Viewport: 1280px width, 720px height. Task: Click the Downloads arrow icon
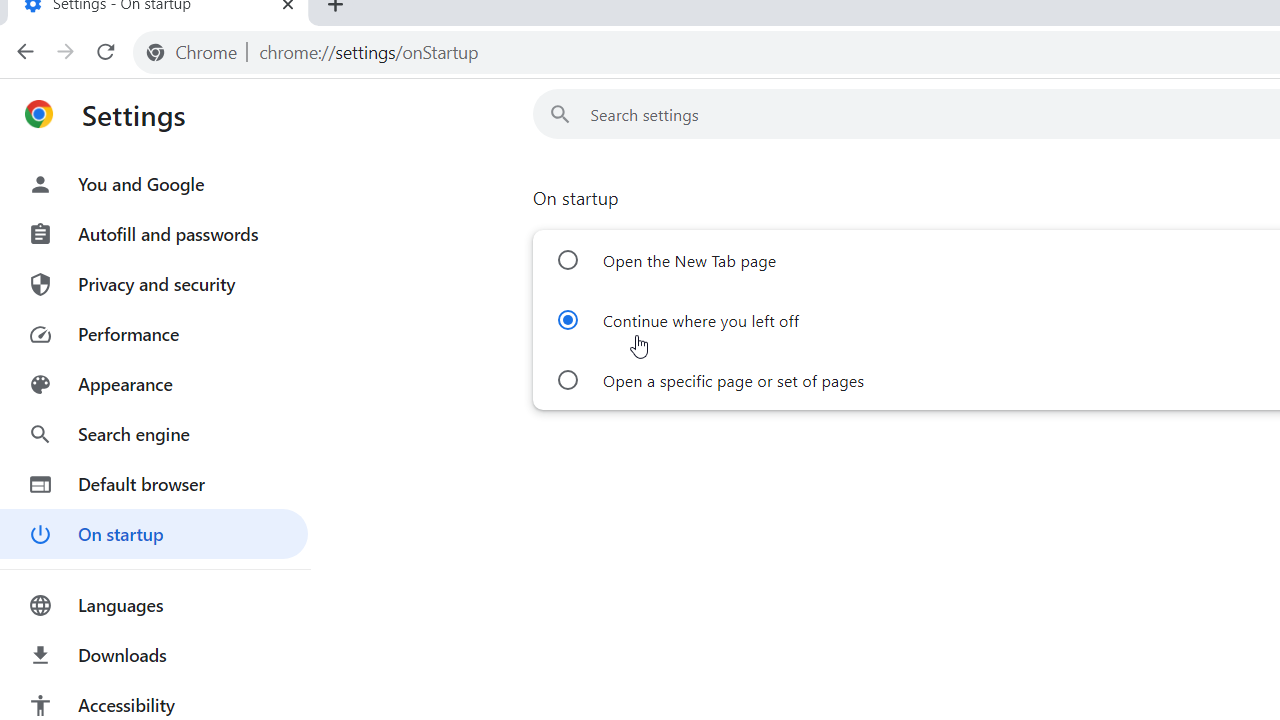(x=40, y=655)
